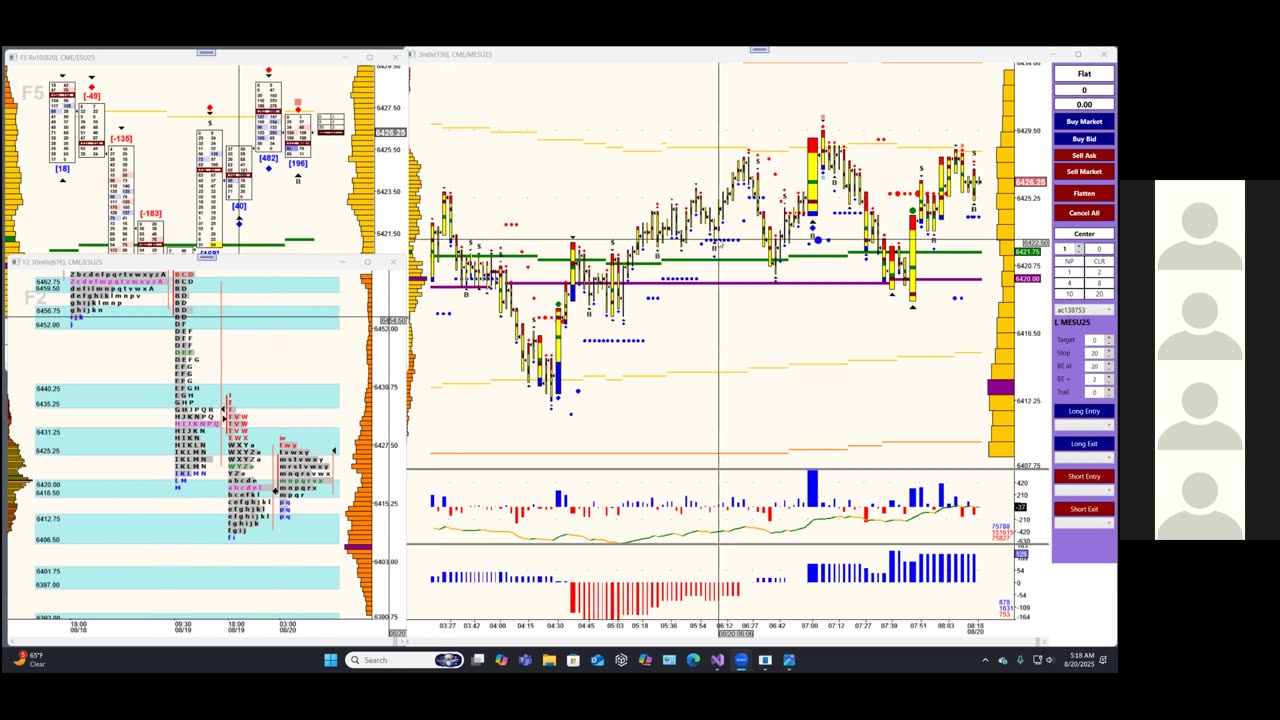
Task: Open Task View on the taskbar
Action: (x=477, y=660)
